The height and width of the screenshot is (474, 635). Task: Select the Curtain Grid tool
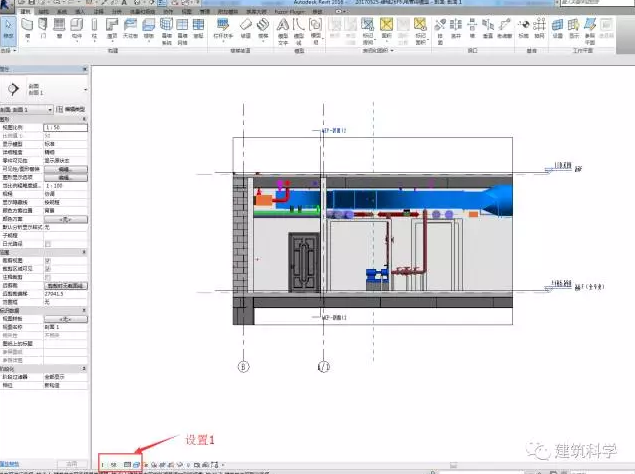point(182,31)
